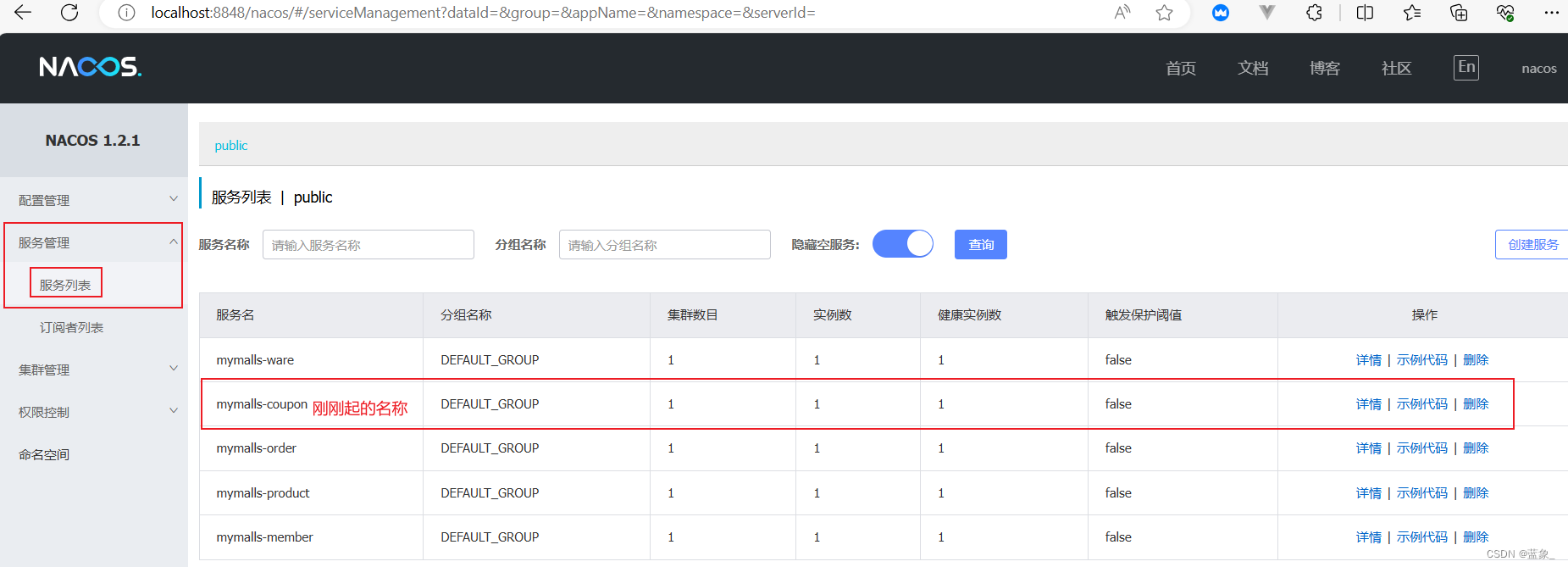Open the collections icon
This screenshot has width=1568, height=567.
coord(1459,12)
